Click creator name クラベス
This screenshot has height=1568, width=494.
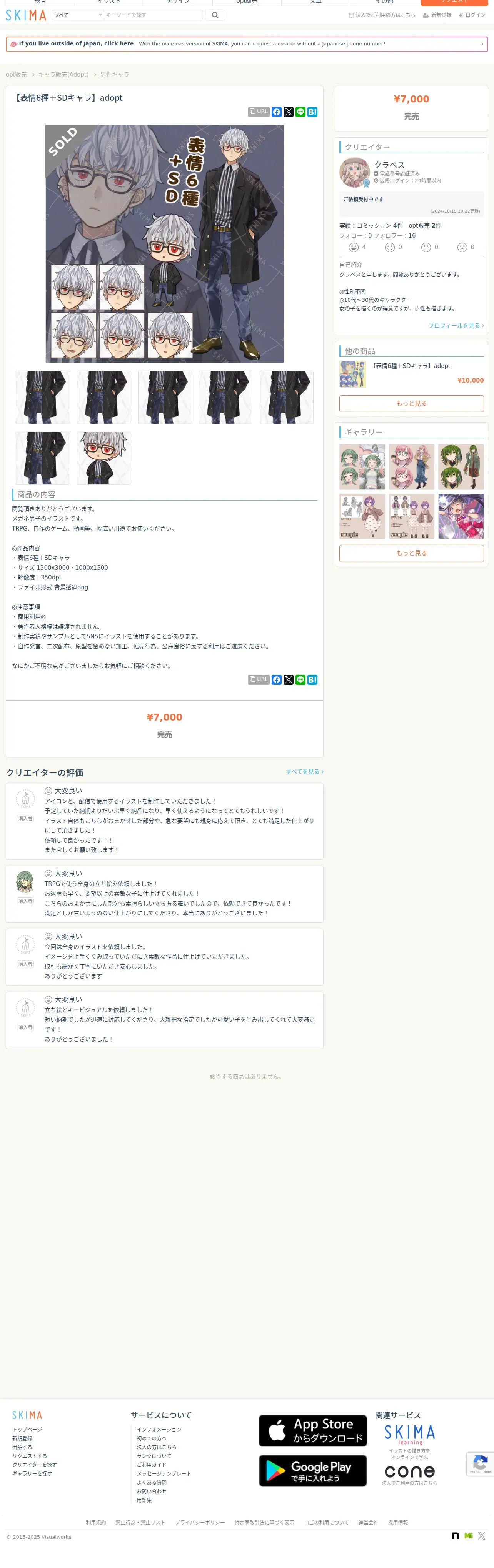tap(389, 165)
